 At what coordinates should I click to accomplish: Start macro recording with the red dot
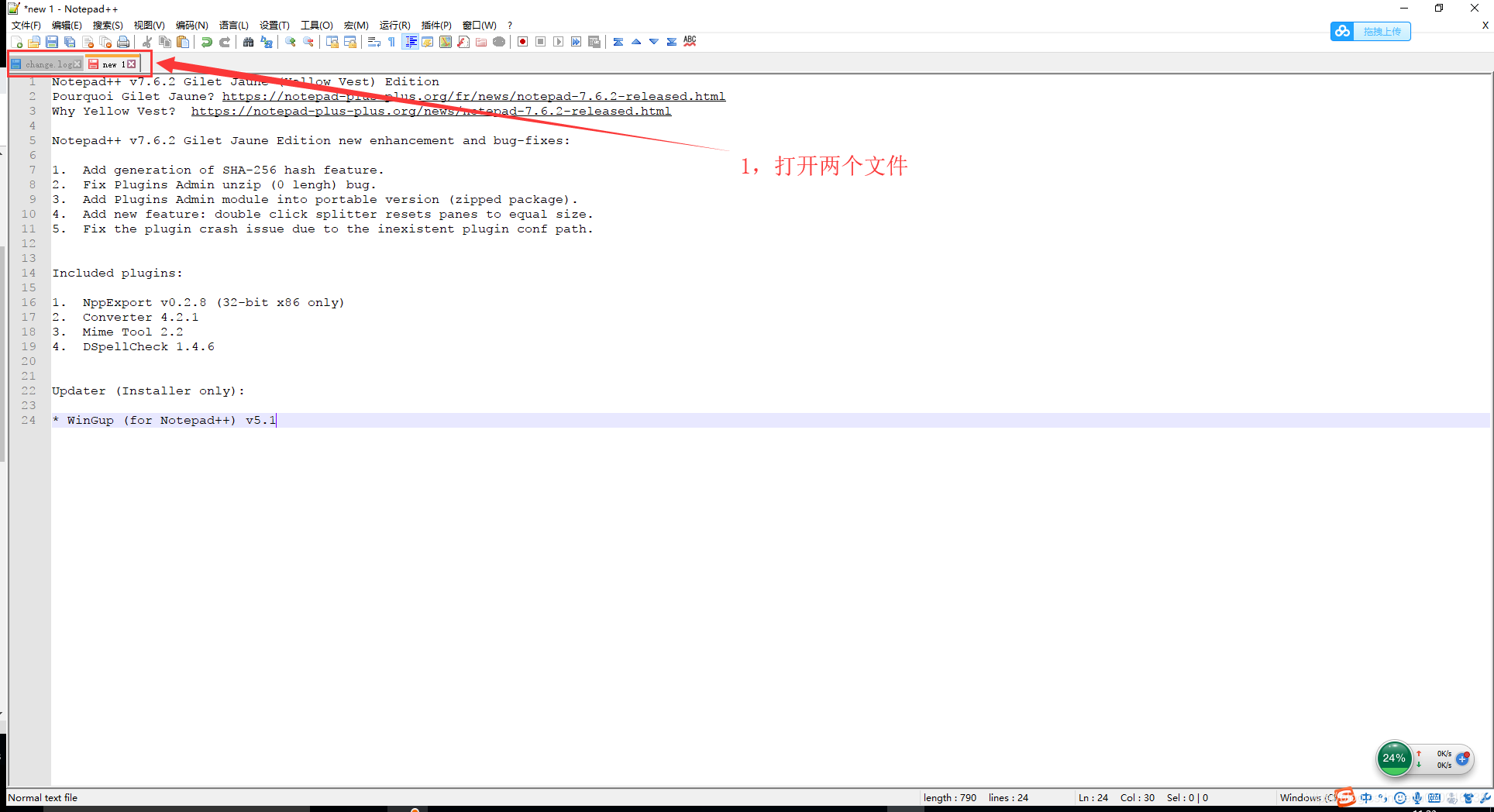pos(523,42)
